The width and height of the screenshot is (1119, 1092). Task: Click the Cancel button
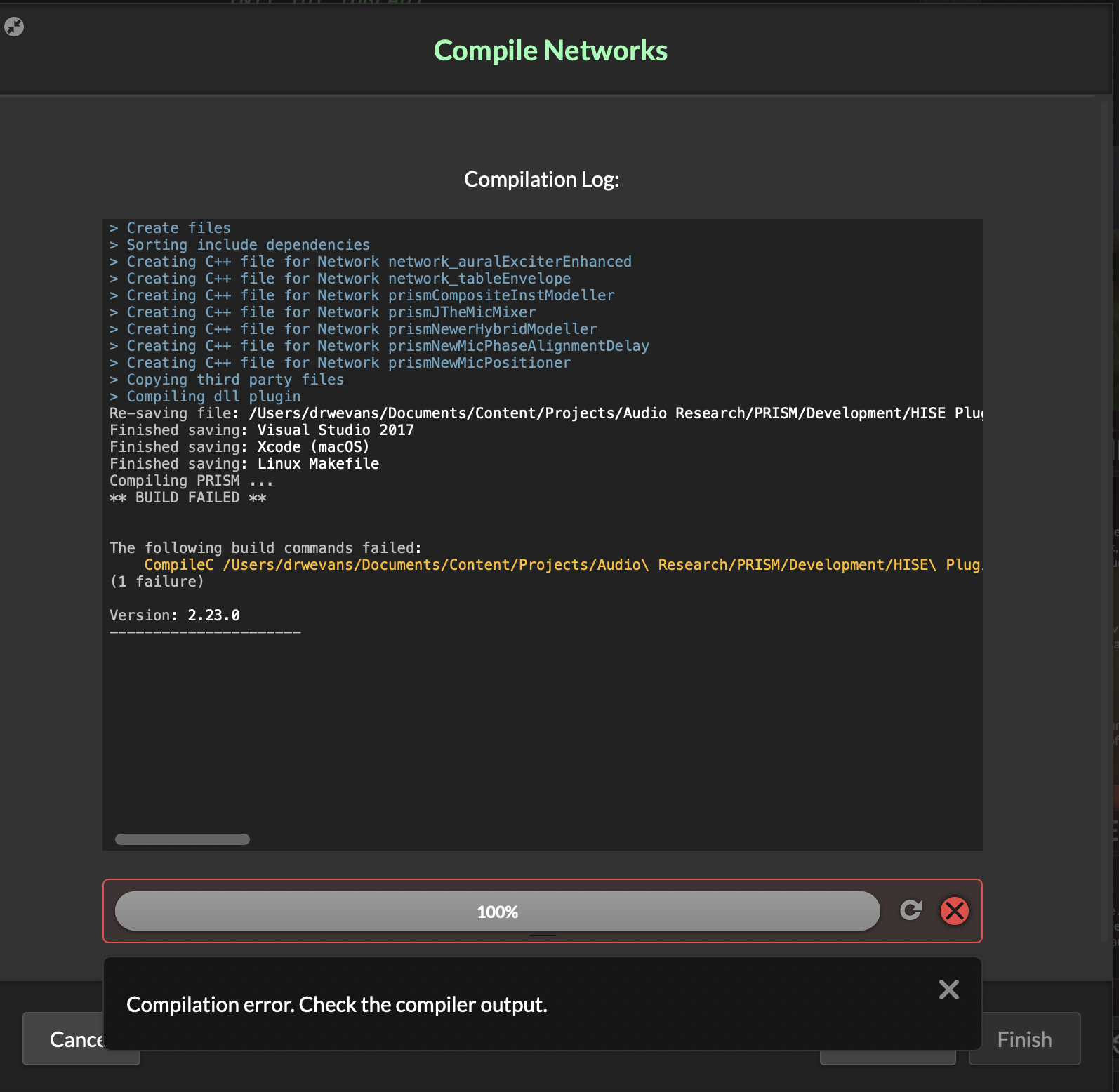[64, 1039]
